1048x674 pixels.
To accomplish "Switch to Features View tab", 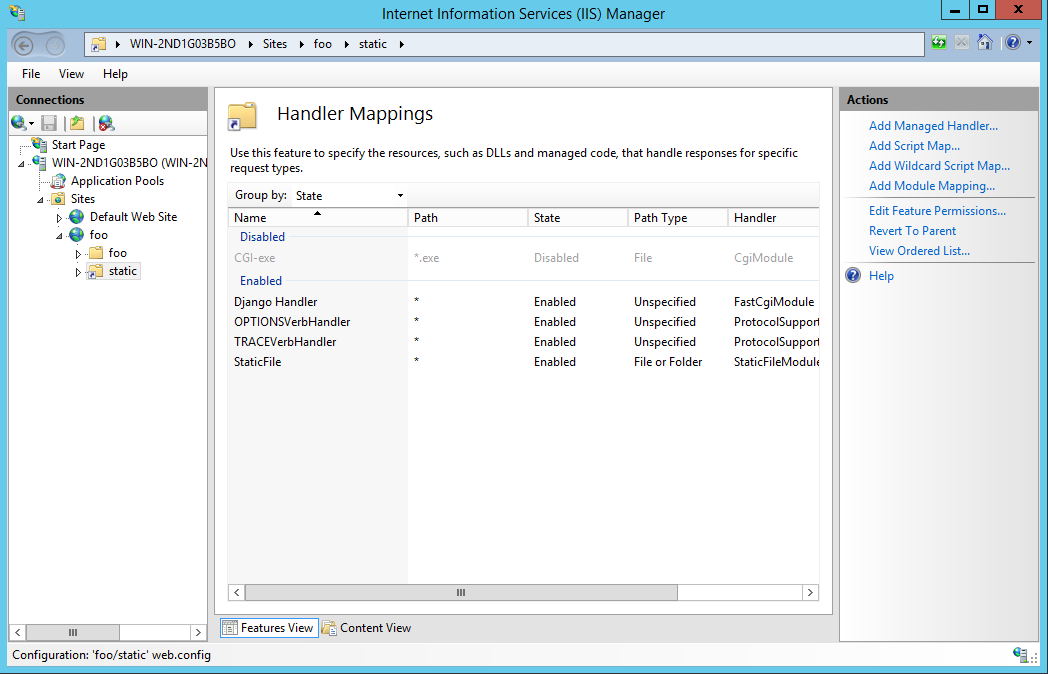I will click(x=269, y=628).
